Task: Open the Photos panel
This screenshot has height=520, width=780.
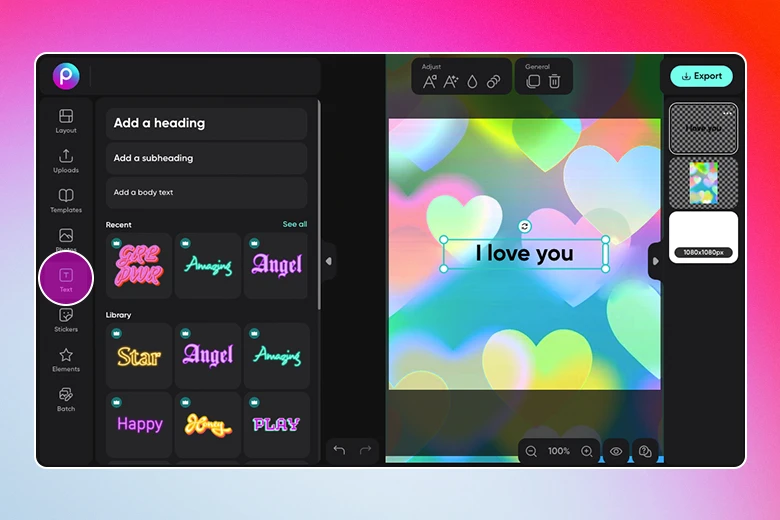Action: (x=66, y=240)
